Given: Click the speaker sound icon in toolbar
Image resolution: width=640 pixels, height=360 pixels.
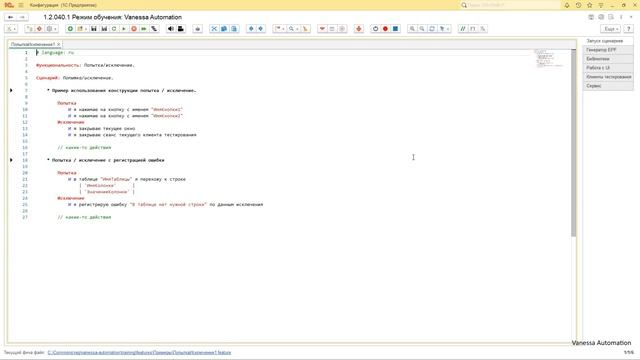Looking at the screenshot, I should tap(171, 29).
